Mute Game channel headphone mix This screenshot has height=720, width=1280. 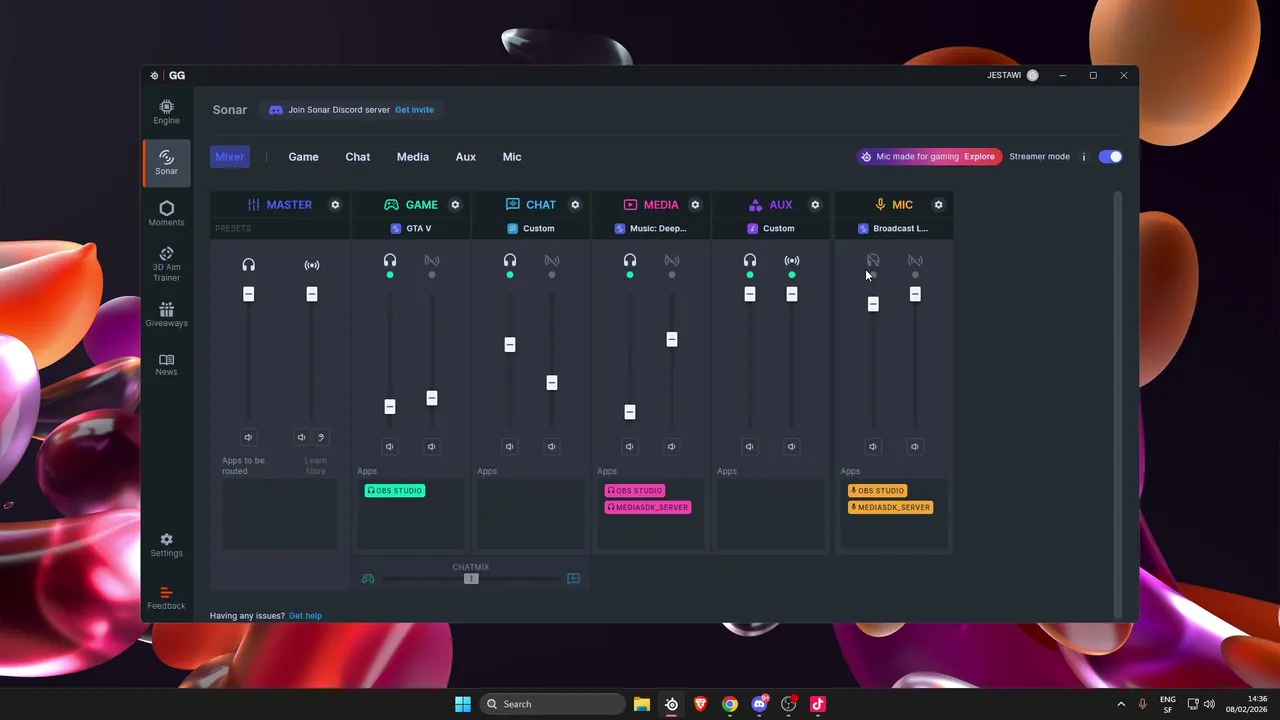[x=389, y=447]
